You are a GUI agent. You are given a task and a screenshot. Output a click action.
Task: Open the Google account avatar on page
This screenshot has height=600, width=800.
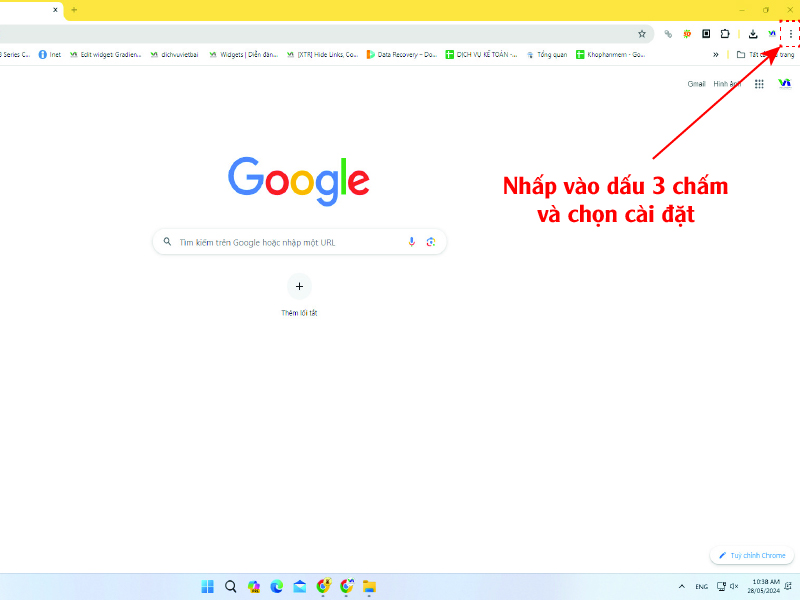785,84
